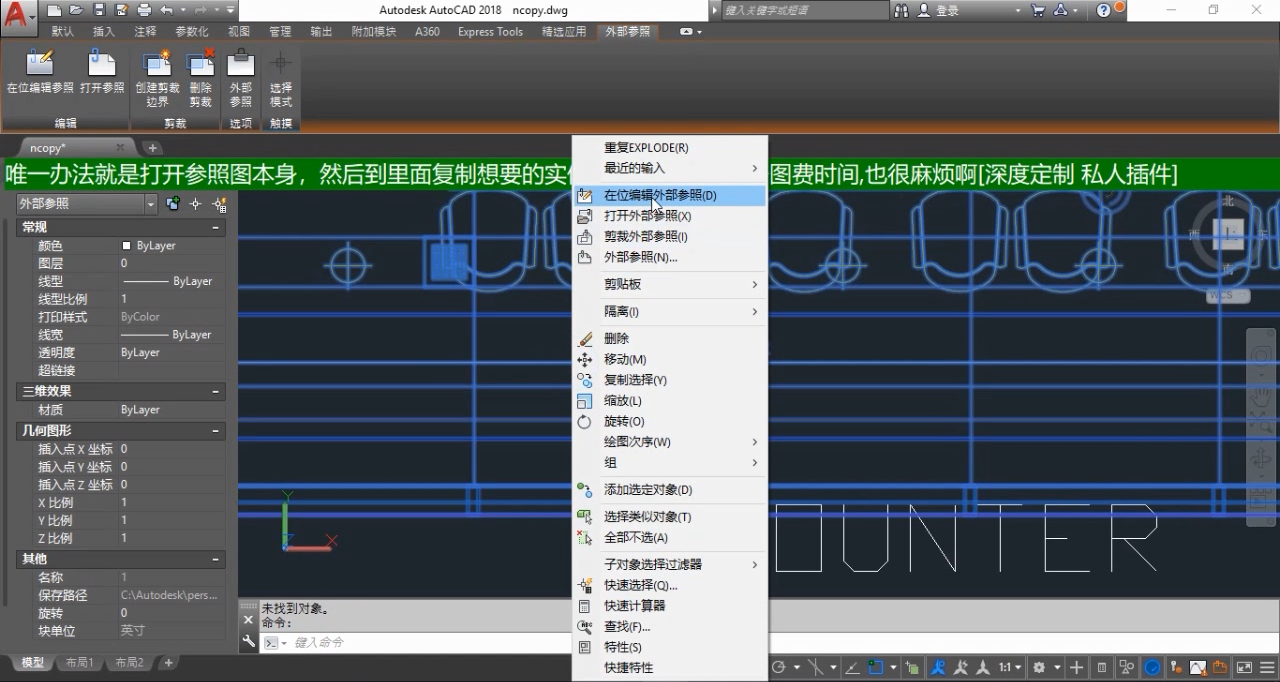The image size is (1280, 682).
Task: Click the Clean Screen icon in the status bar
Action: (1244, 667)
